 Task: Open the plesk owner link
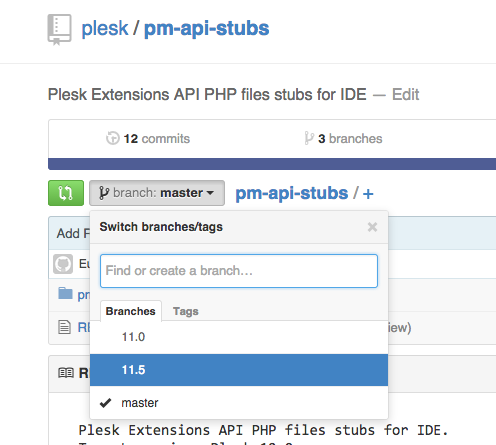[105, 29]
